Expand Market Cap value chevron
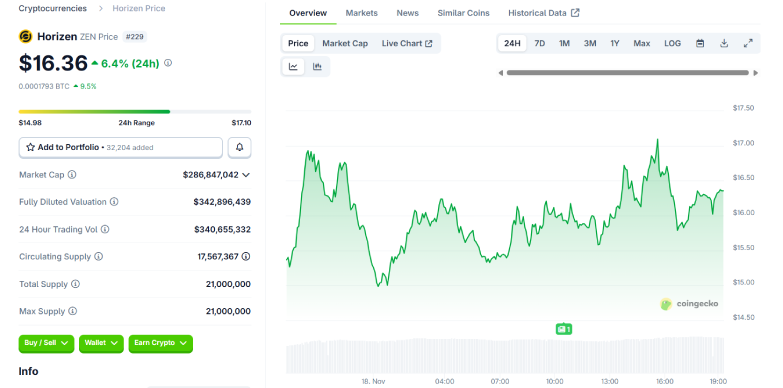This screenshot has height=388, width=783. coord(246,175)
